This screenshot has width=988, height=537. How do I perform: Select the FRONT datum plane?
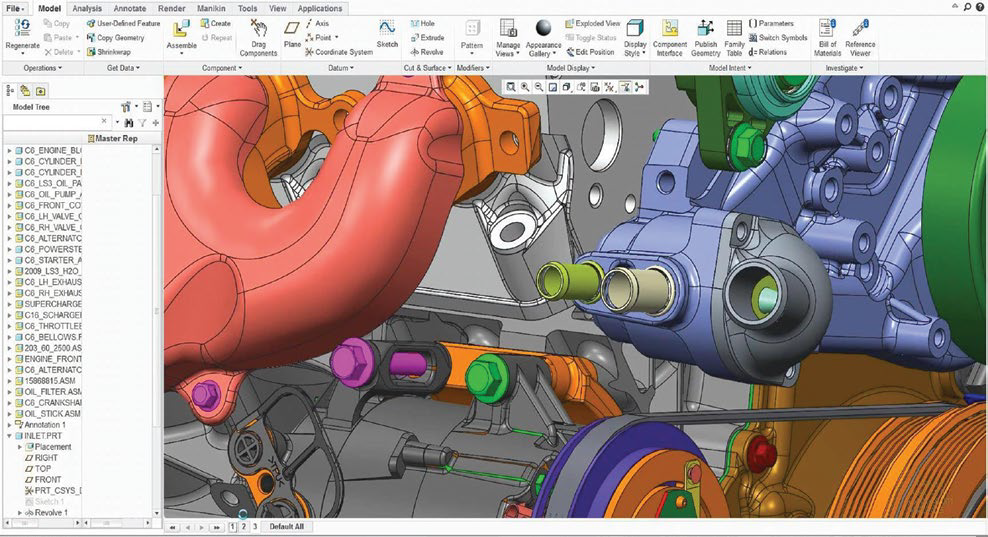pyautogui.click(x=43, y=480)
